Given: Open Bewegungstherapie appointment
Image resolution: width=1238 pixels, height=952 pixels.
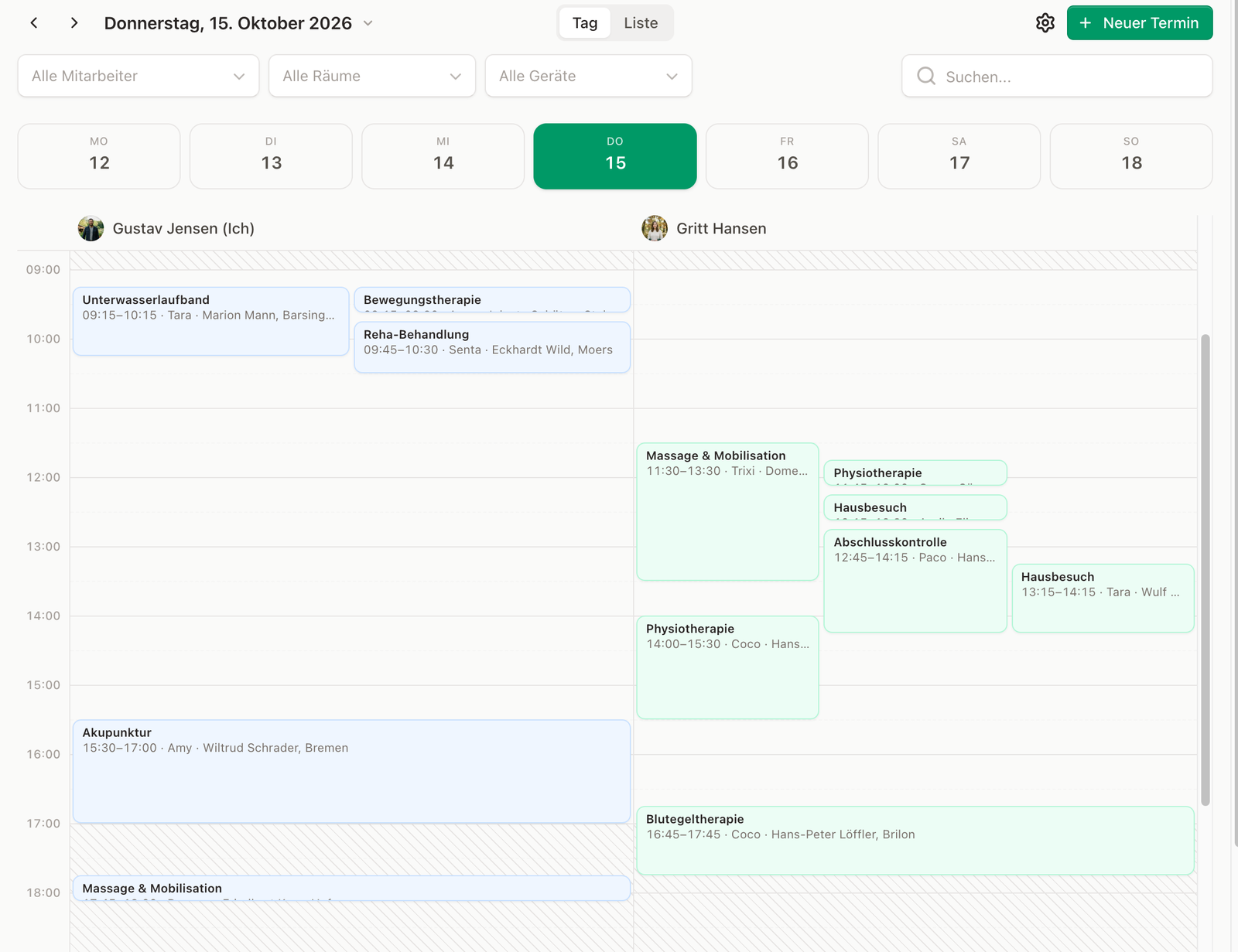Looking at the screenshot, I should point(492,300).
